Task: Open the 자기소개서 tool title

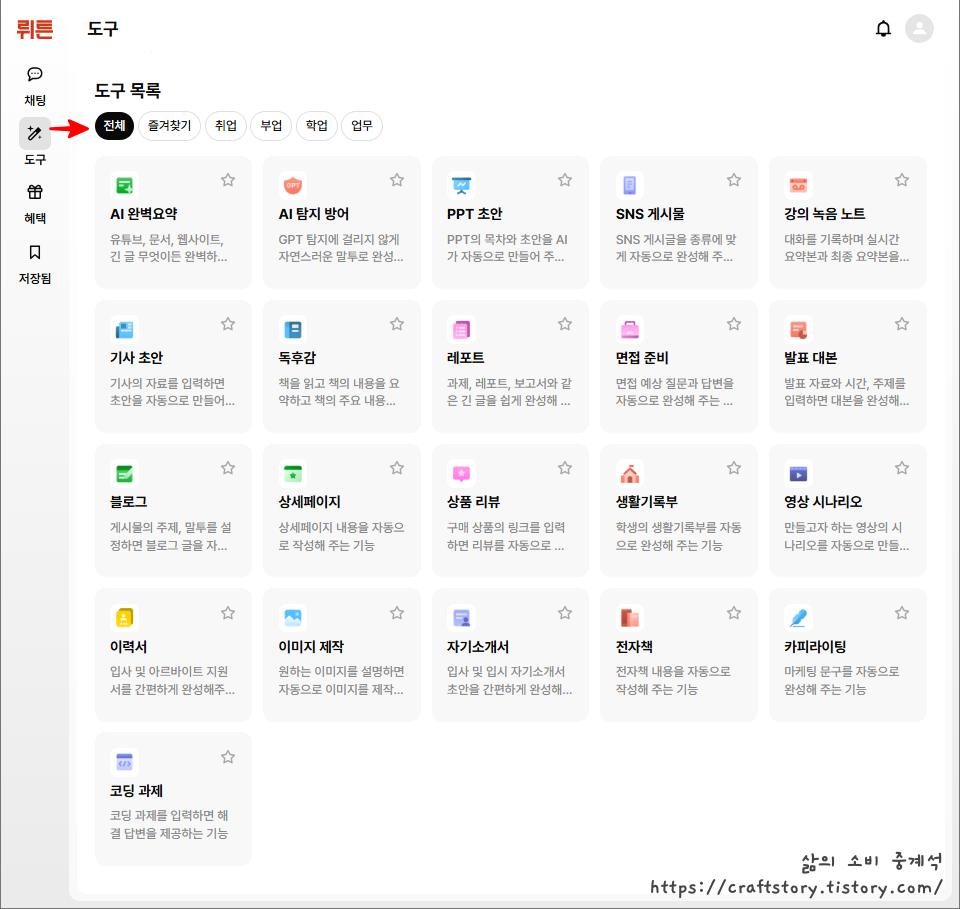Action: click(478, 646)
